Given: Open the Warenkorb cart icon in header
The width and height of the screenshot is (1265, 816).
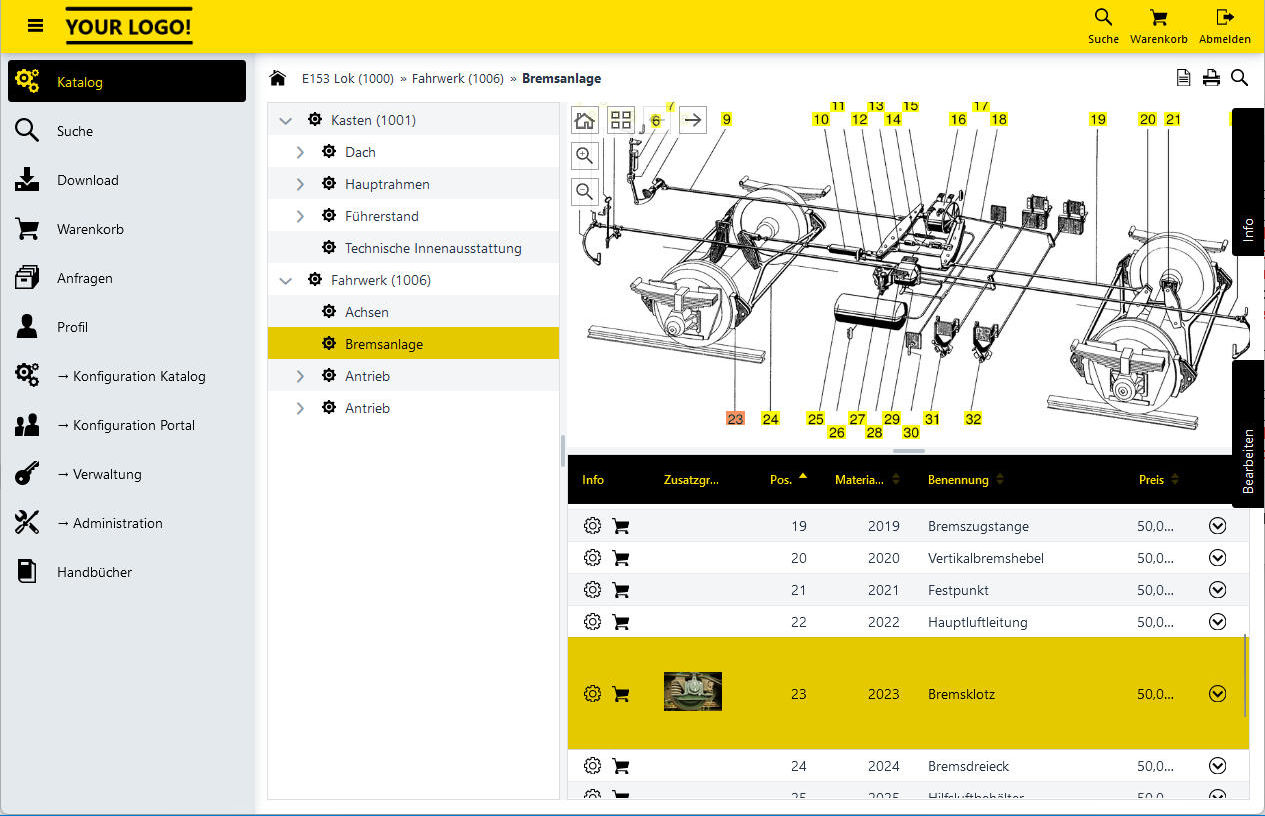Looking at the screenshot, I should pyautogui.click(x=1158, y=18).
